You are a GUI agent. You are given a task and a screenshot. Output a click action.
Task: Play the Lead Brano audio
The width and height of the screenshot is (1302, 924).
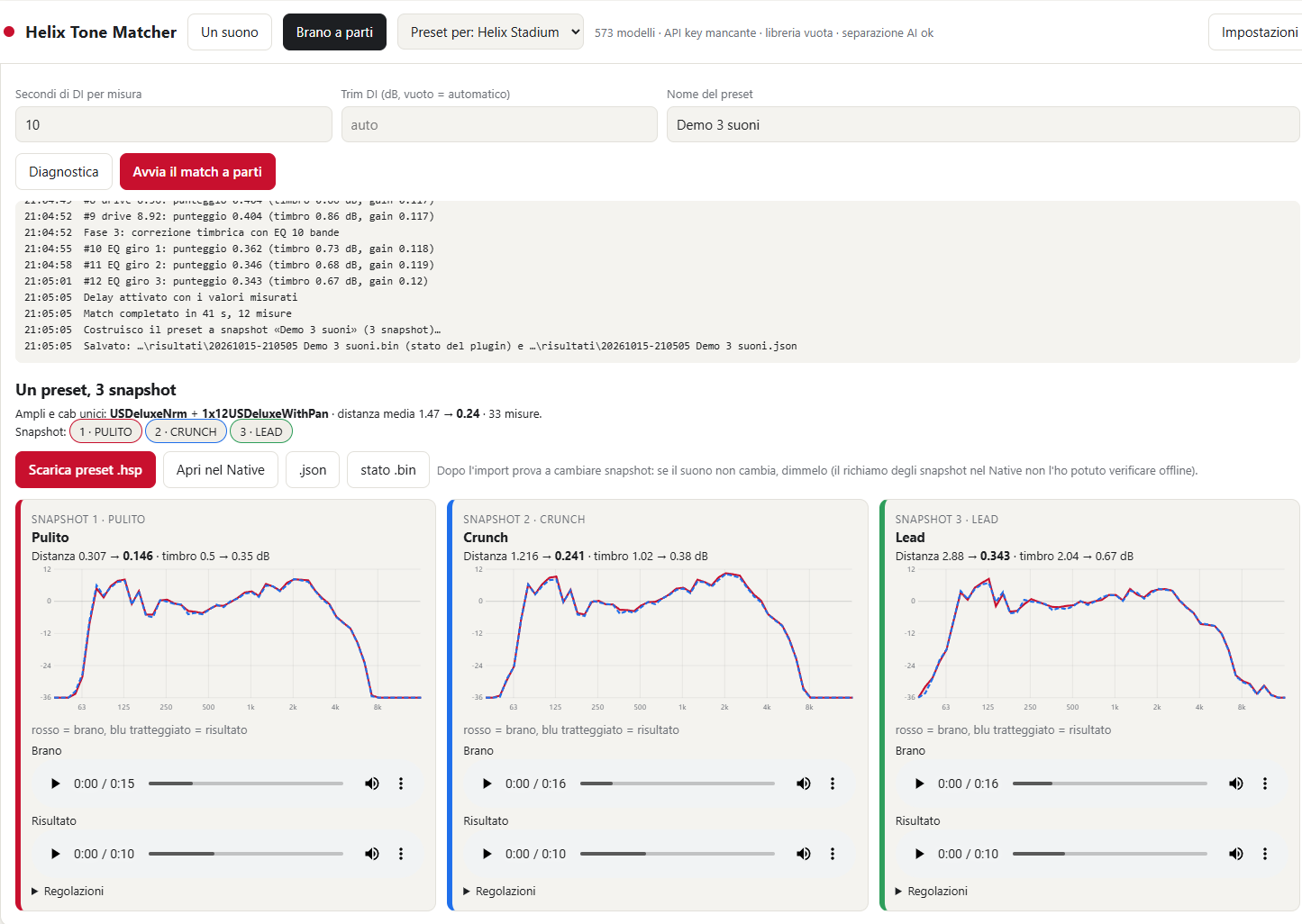920,784
